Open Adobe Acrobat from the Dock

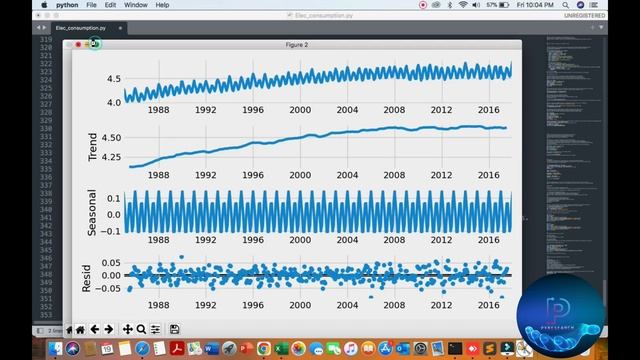click(x=177, y=349)
